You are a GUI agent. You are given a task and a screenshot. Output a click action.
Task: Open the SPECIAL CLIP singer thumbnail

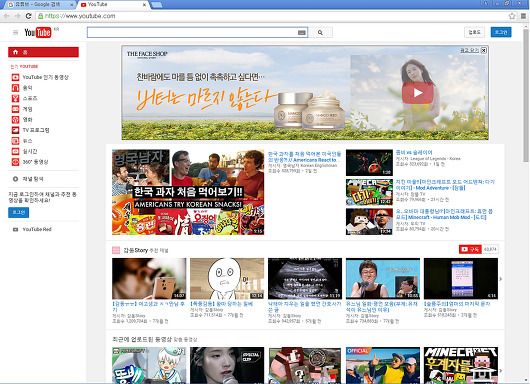click(x=227, y=365)
